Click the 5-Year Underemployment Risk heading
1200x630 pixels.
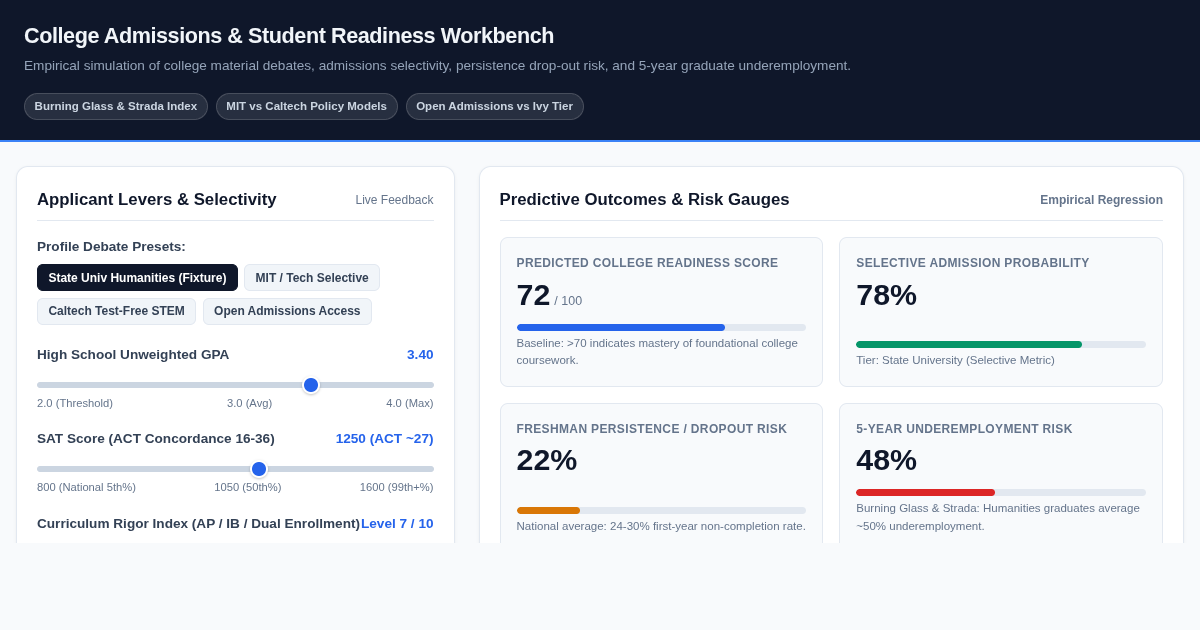pos(964,429)
